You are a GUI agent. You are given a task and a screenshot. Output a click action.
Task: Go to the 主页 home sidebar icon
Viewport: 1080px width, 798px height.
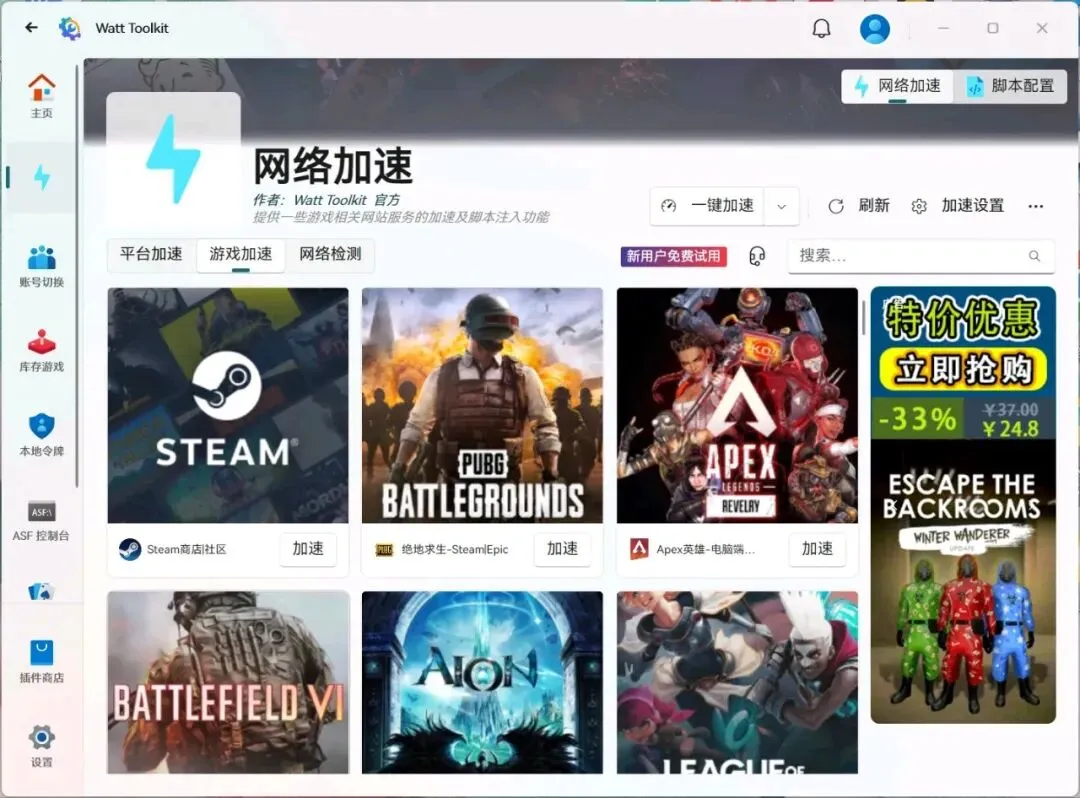(x=41, y=96)
